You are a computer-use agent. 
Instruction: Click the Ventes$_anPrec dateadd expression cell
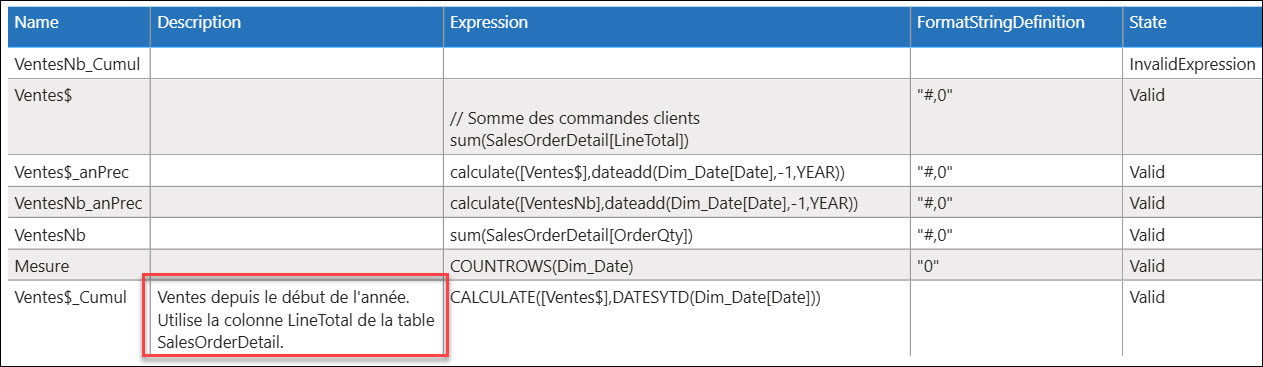676,172
